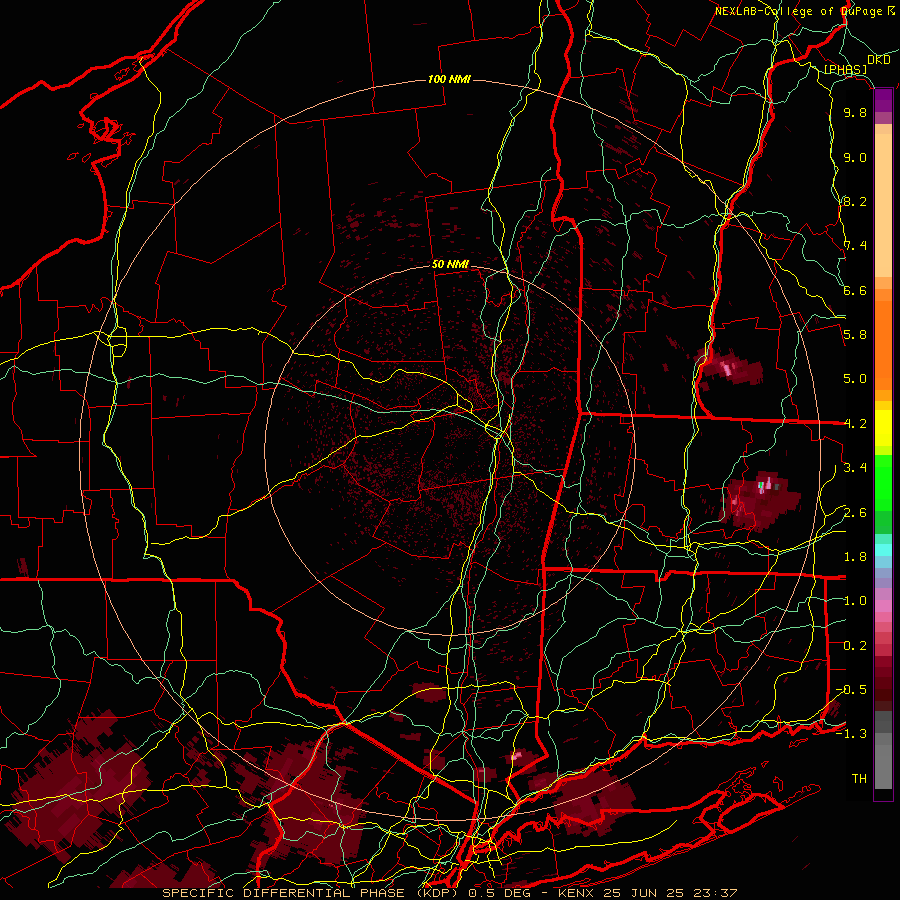Screen dimensions: 900x900
Task: Click the 0.2 scale value
Action: tap(855, 646)
